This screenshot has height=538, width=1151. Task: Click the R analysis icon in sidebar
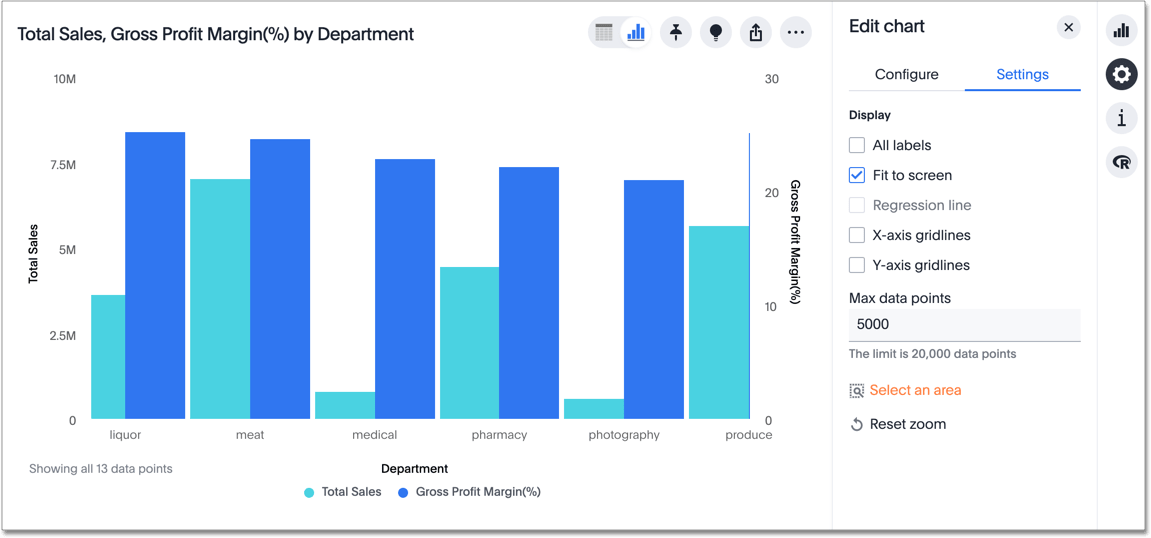[x=1121, y=162]
